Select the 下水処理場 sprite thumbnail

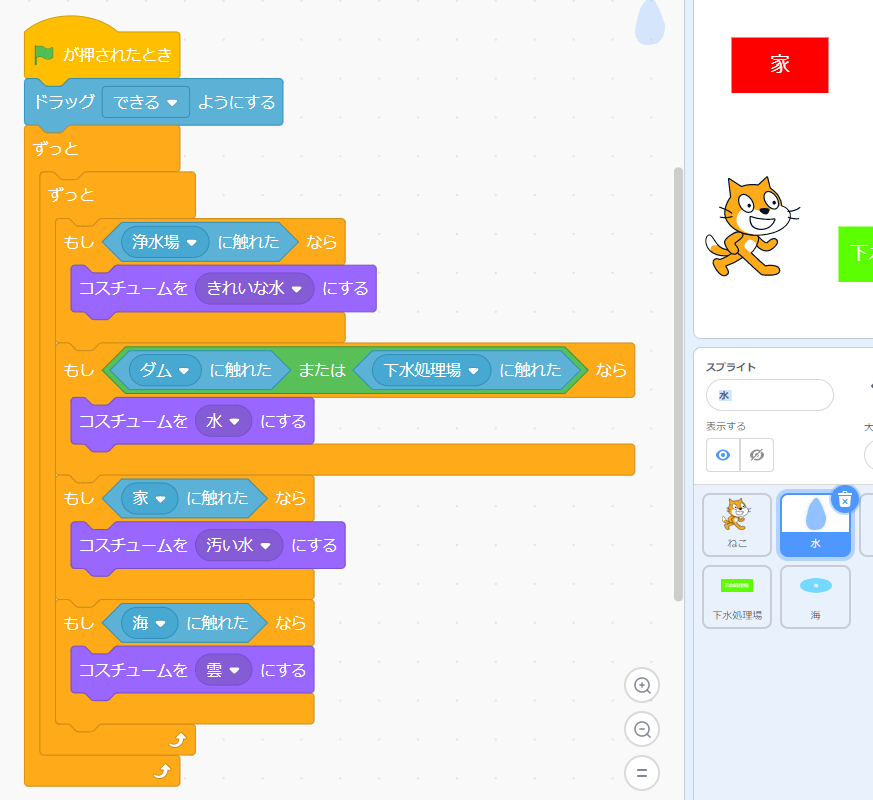[737, 596]
